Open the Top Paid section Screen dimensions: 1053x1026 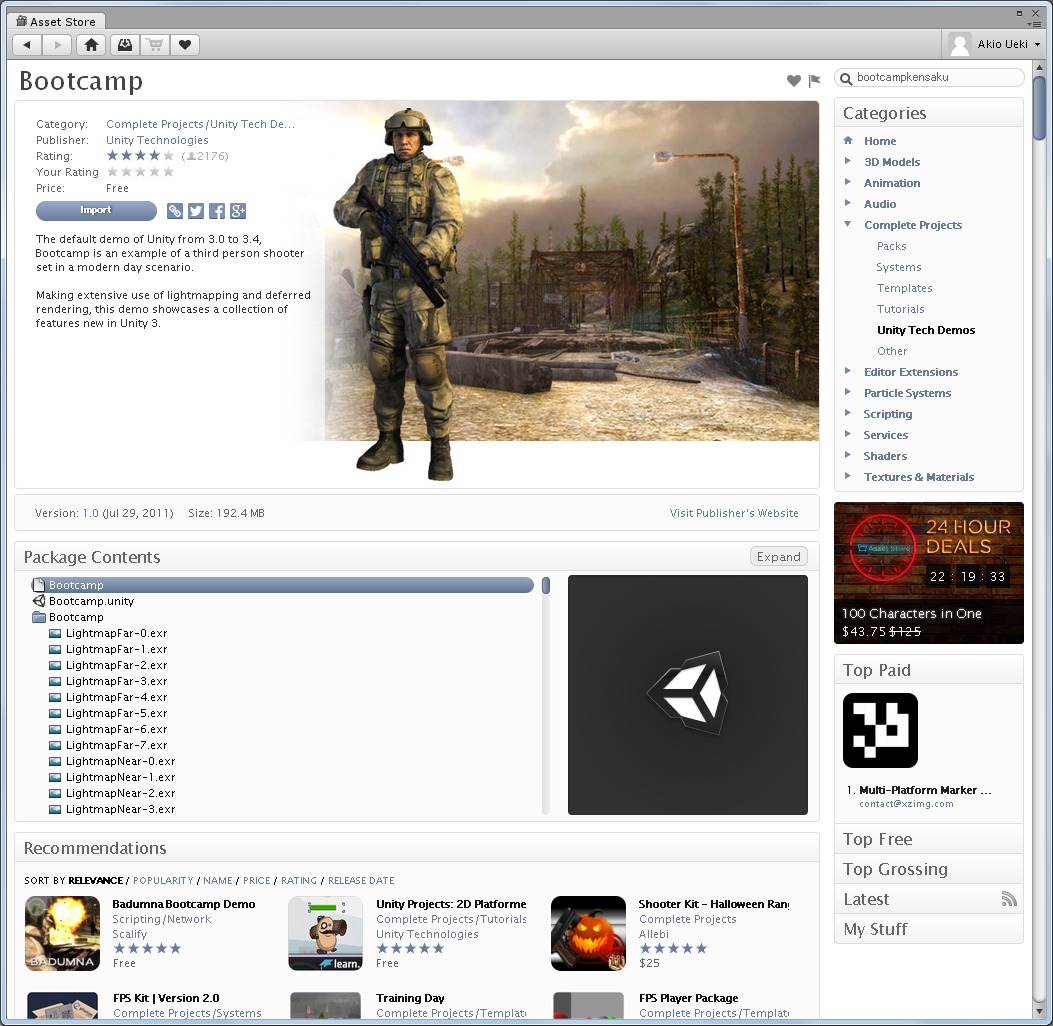(x=929, y=670)
